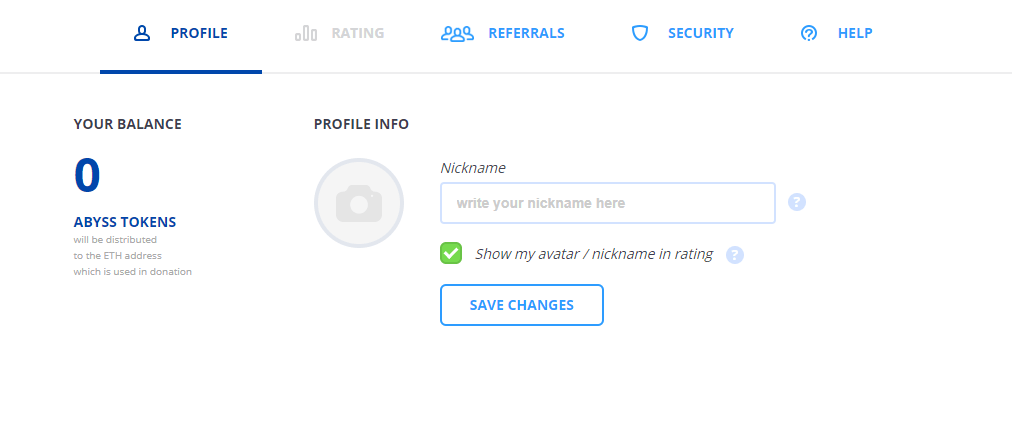The height and width of the screenshot is (440, 1012).
Task: Open the HELP tab label
Action: [x=855, y=33]
